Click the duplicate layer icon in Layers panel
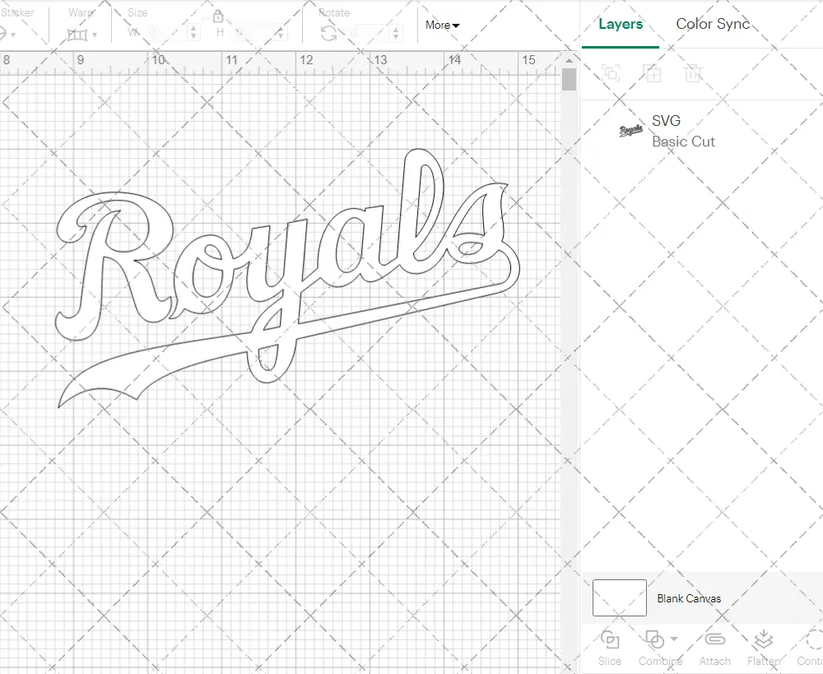Screen dimensions: 823x674 tap(653, 73)
